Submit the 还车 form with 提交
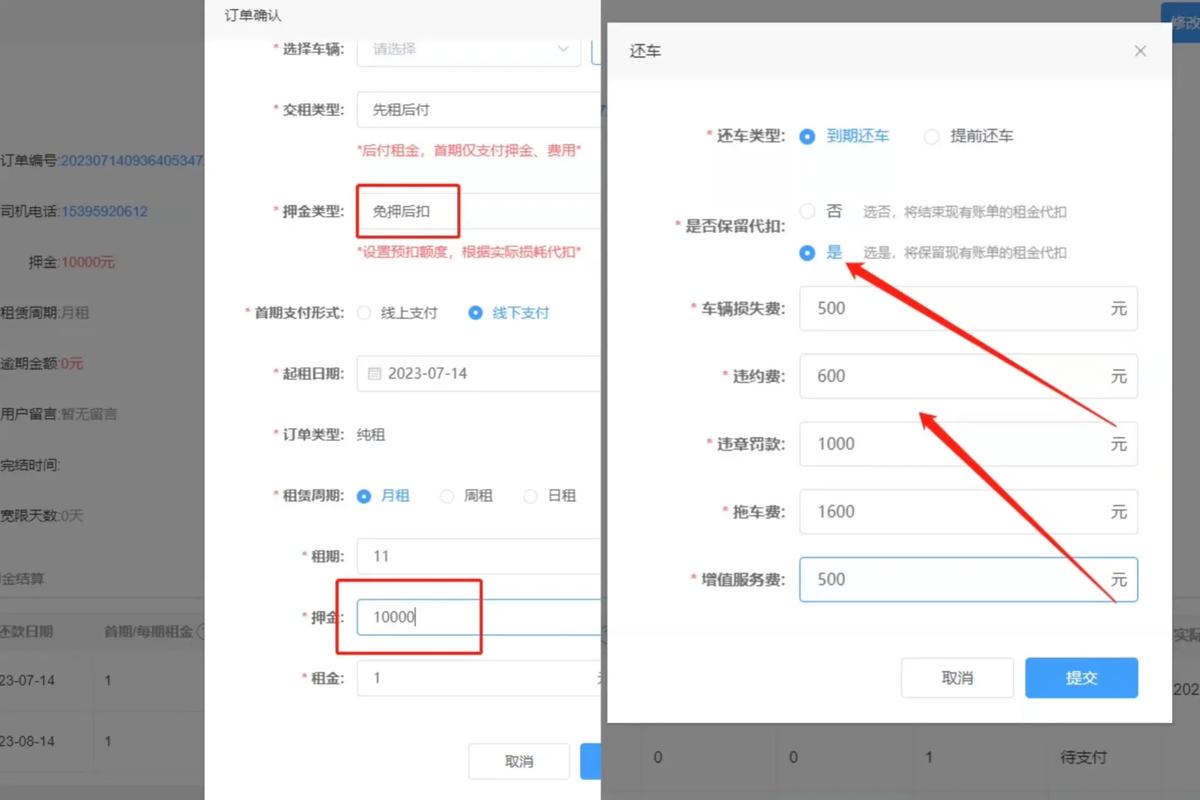The height and width of the screenshot is (800, 1200). [1081, 678]
